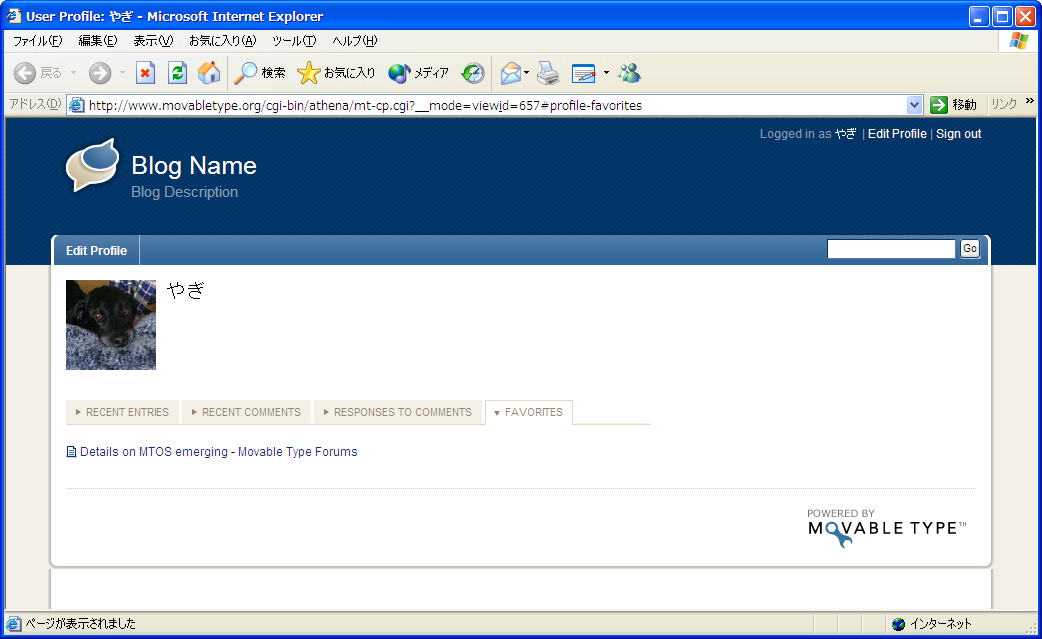
Task: Open the Messenger toolbar icon
Action: point(629,73)
